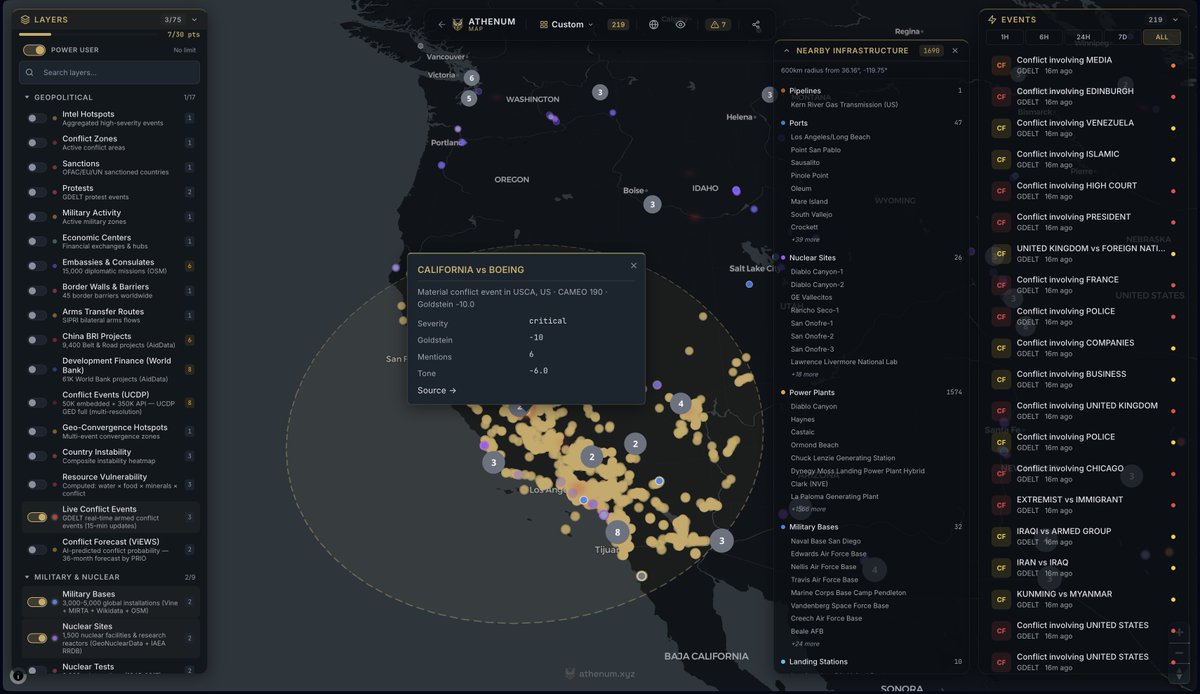
Task: Zoom out the map with minus button
Action: [x=1180, y=652]
